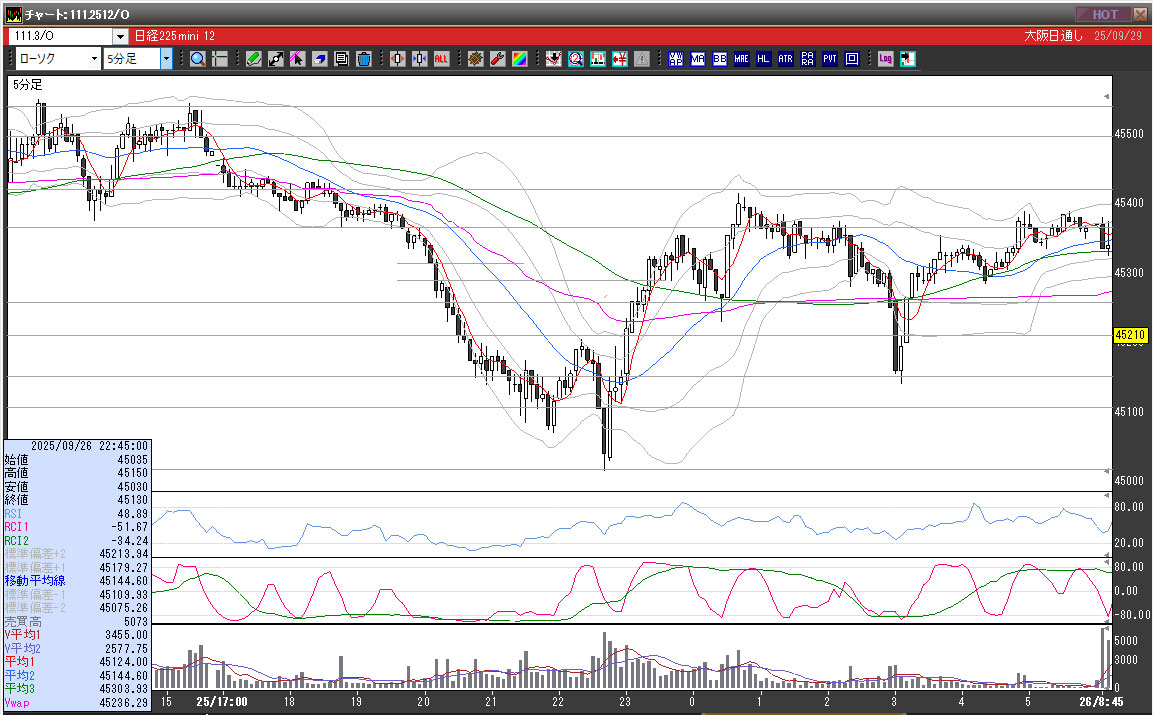Open the rainbow color settings icon
The image size is (1153, 715).
point(520,59)
